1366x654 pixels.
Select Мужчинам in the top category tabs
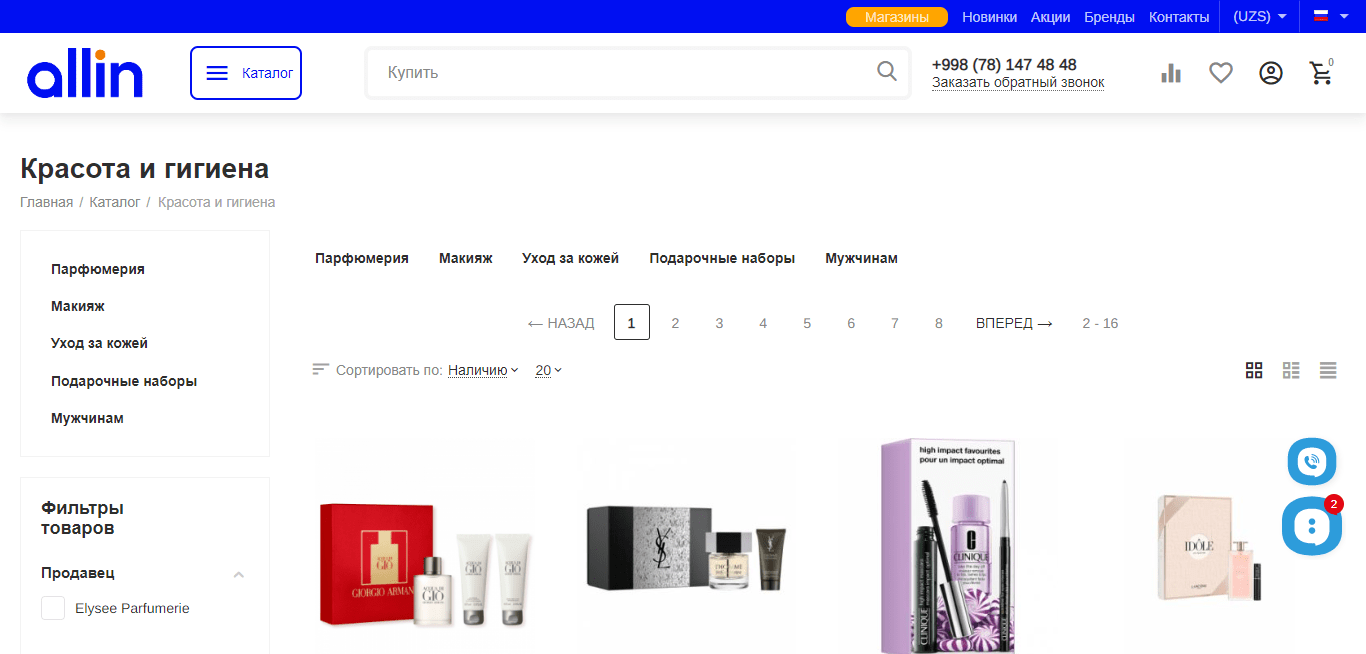861,258
